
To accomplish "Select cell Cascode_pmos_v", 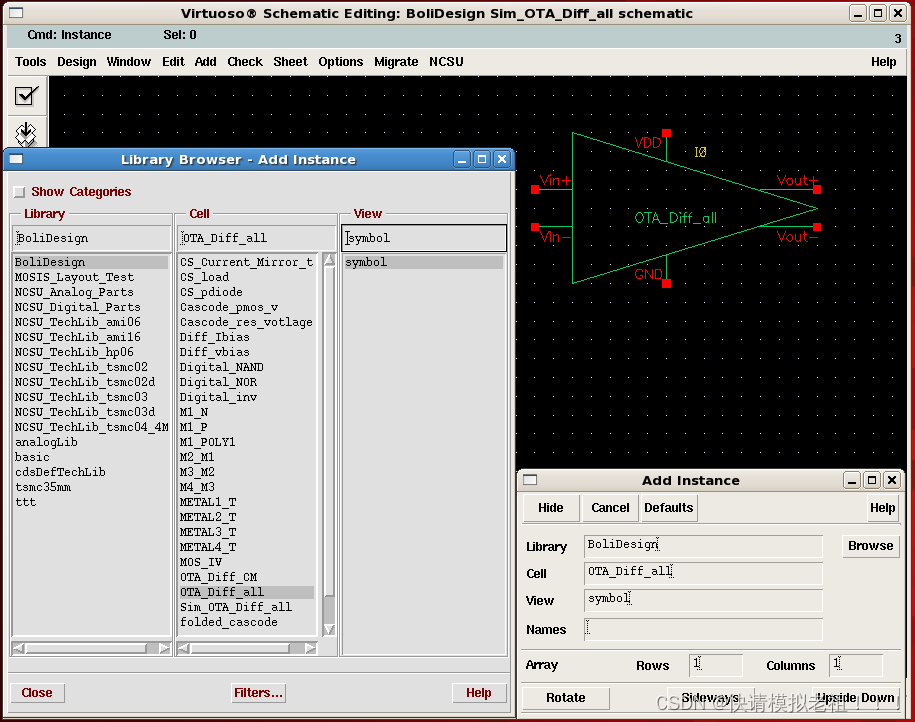I will coord(229,307).
